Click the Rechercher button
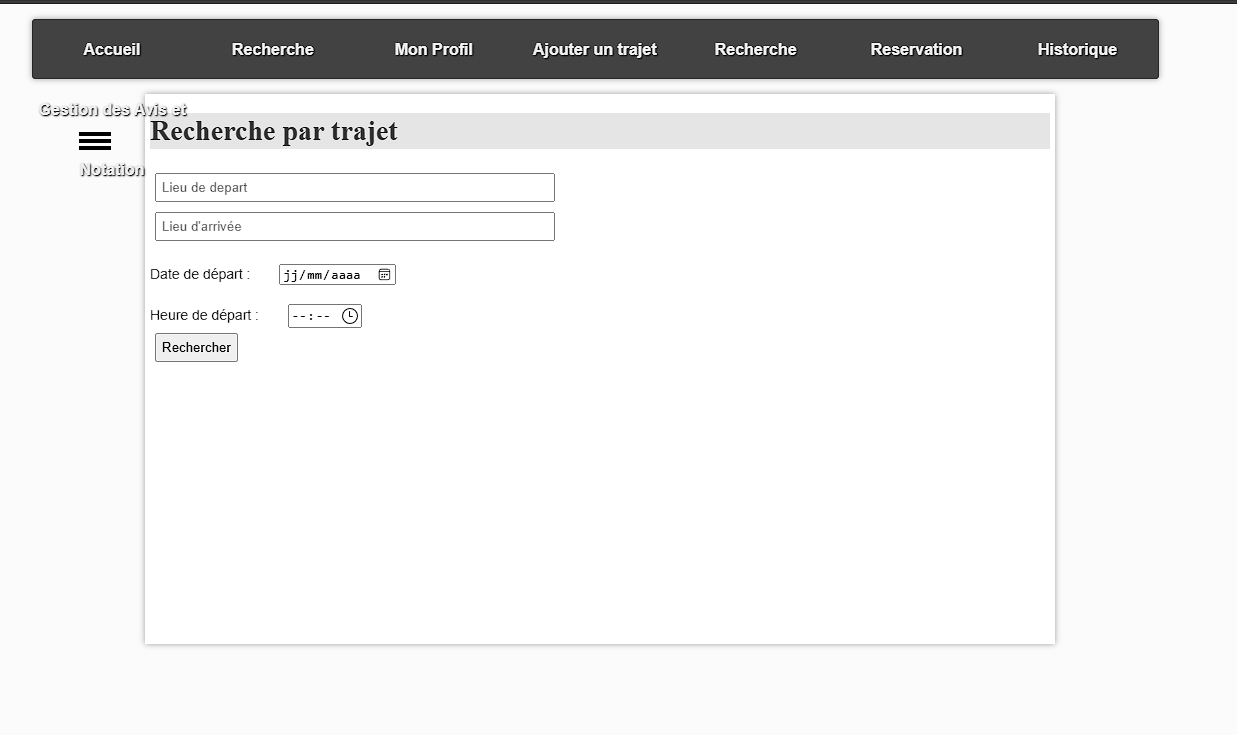The image size is (1237, 735). (x=196, y=347)
